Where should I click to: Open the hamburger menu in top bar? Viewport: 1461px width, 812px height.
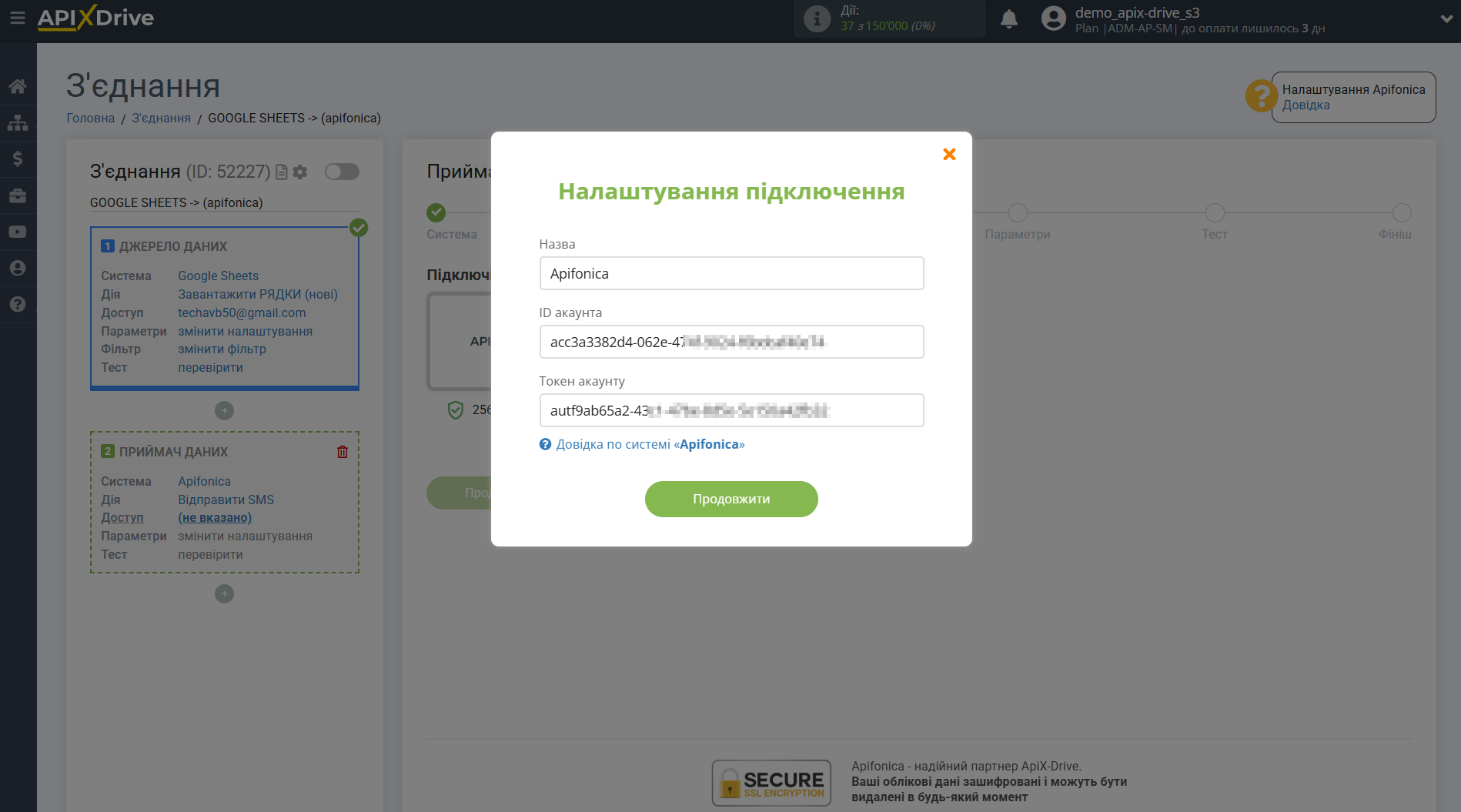click(x=17, y=17)
